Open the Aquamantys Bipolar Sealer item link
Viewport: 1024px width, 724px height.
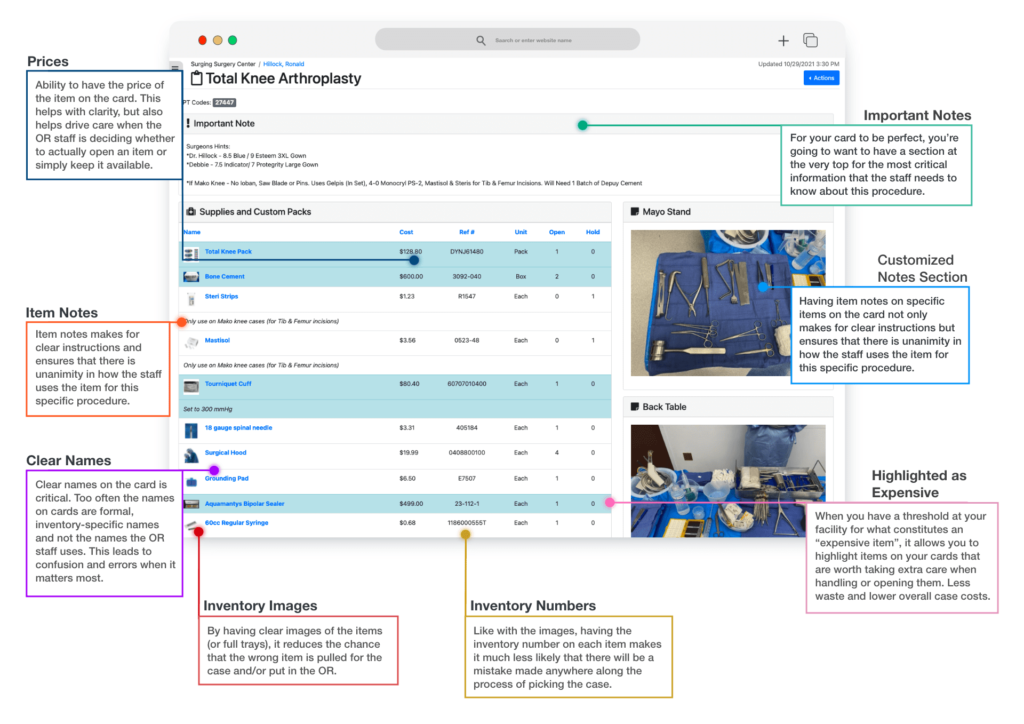[244, 504]
